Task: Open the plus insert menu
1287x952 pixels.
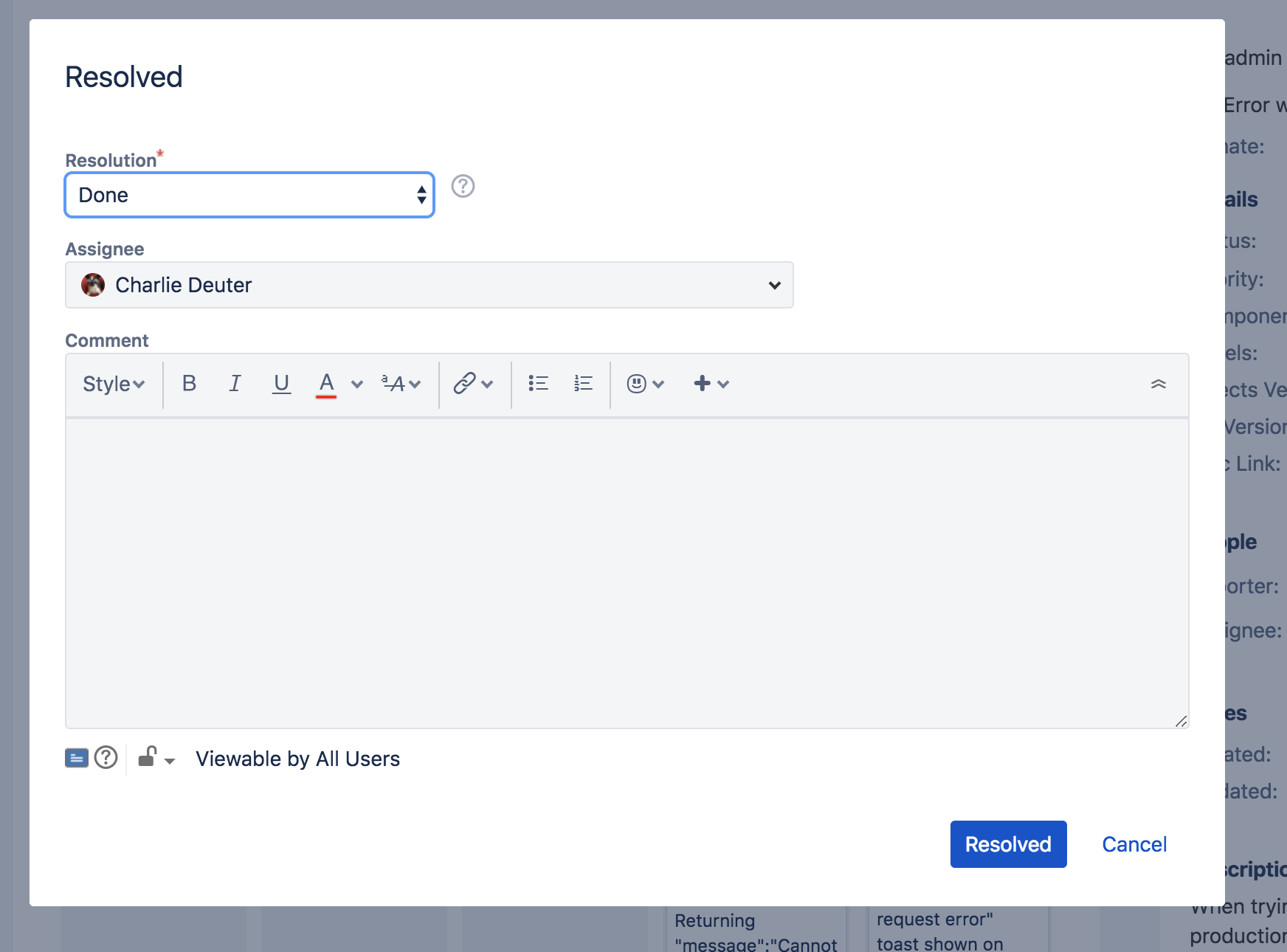Action: tap(711, 384)
